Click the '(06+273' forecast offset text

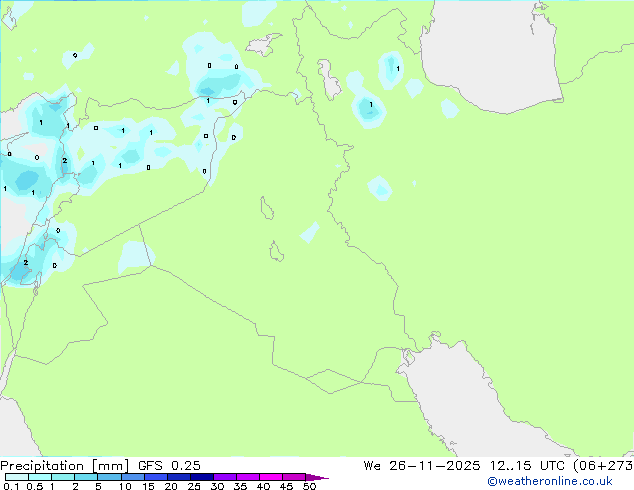pyautogui.click(x=603, y=466)
